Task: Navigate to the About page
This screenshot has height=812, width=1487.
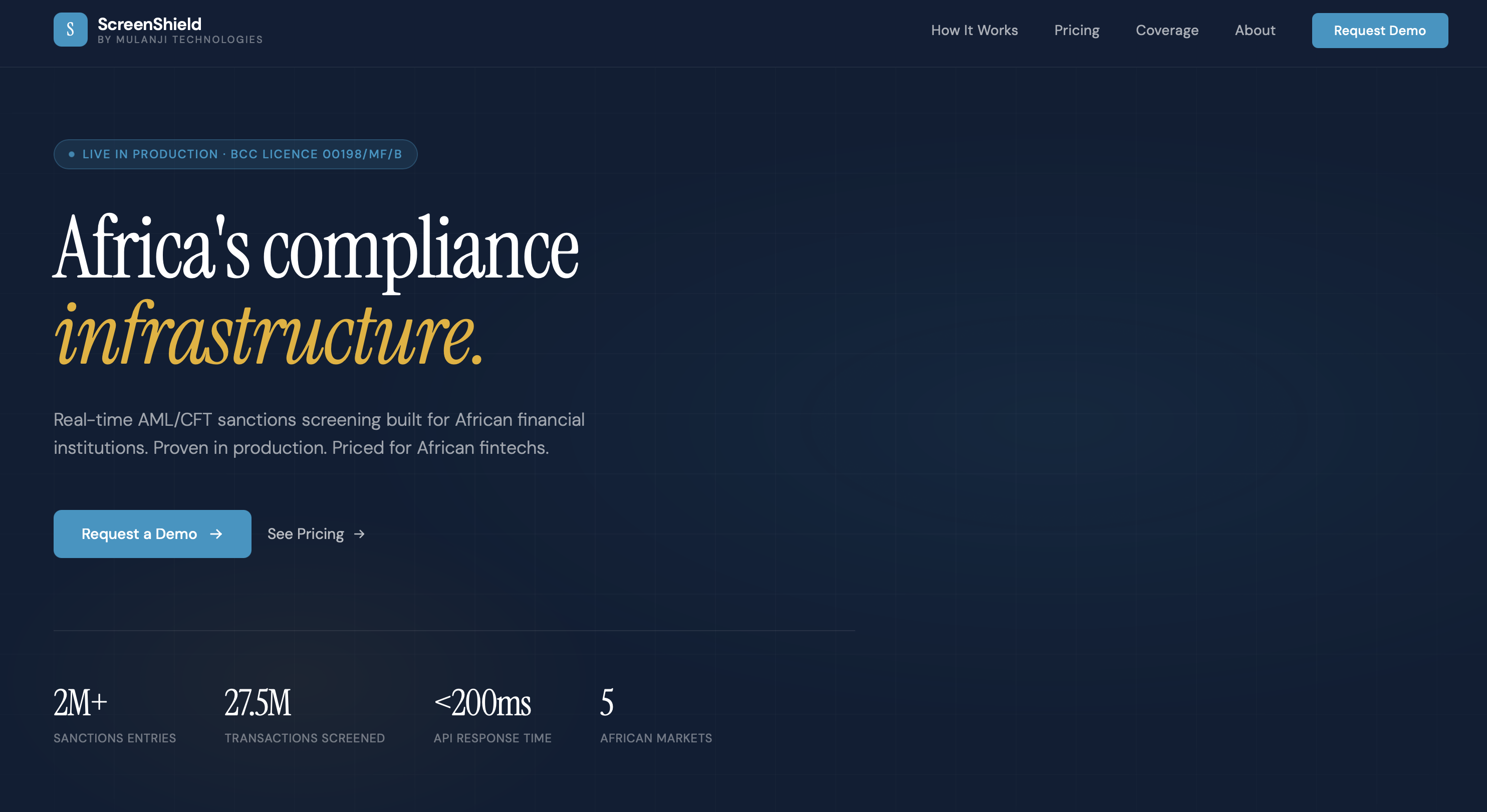Action: tap(1255, 30)
